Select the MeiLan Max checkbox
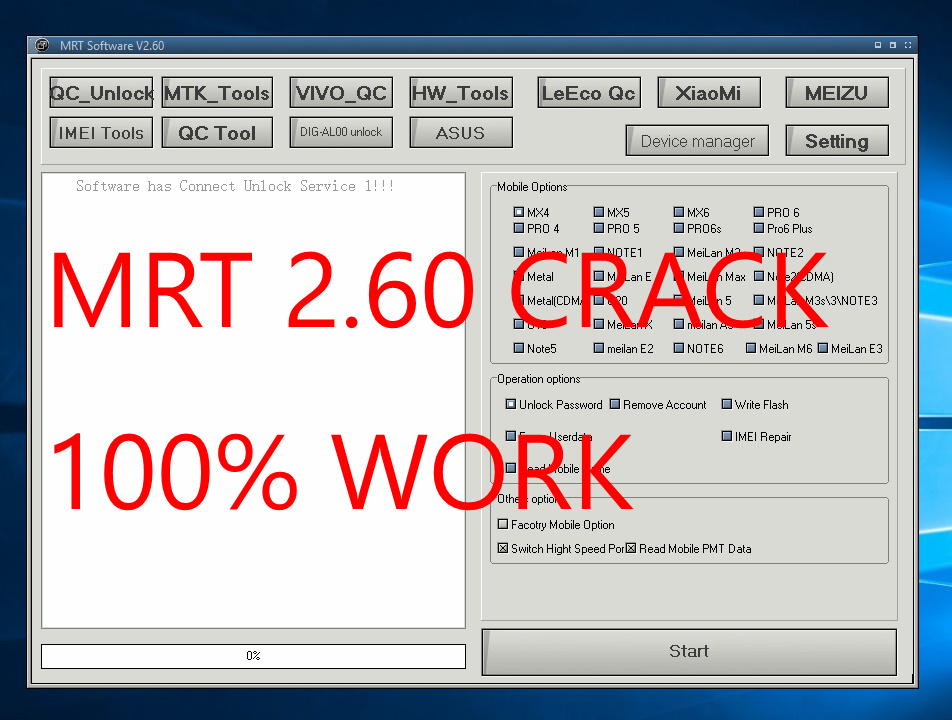Screen dimensions: 952x720 point(679,276)
